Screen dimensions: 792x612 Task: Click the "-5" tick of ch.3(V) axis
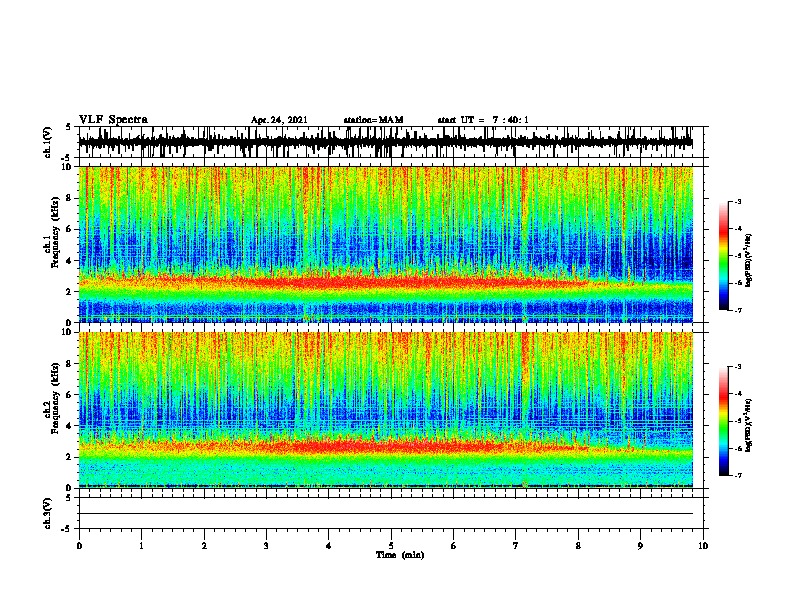66,529
